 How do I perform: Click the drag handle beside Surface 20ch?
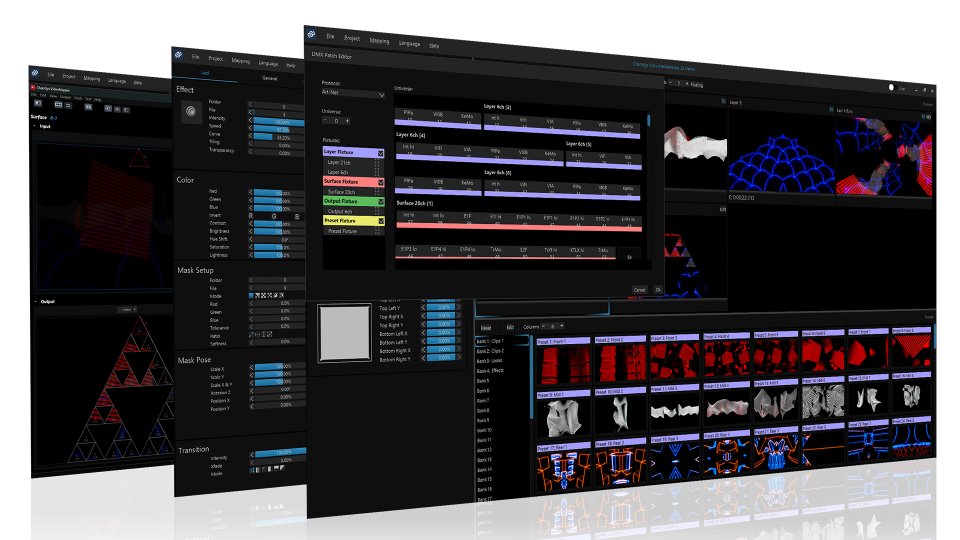(378, 191)
